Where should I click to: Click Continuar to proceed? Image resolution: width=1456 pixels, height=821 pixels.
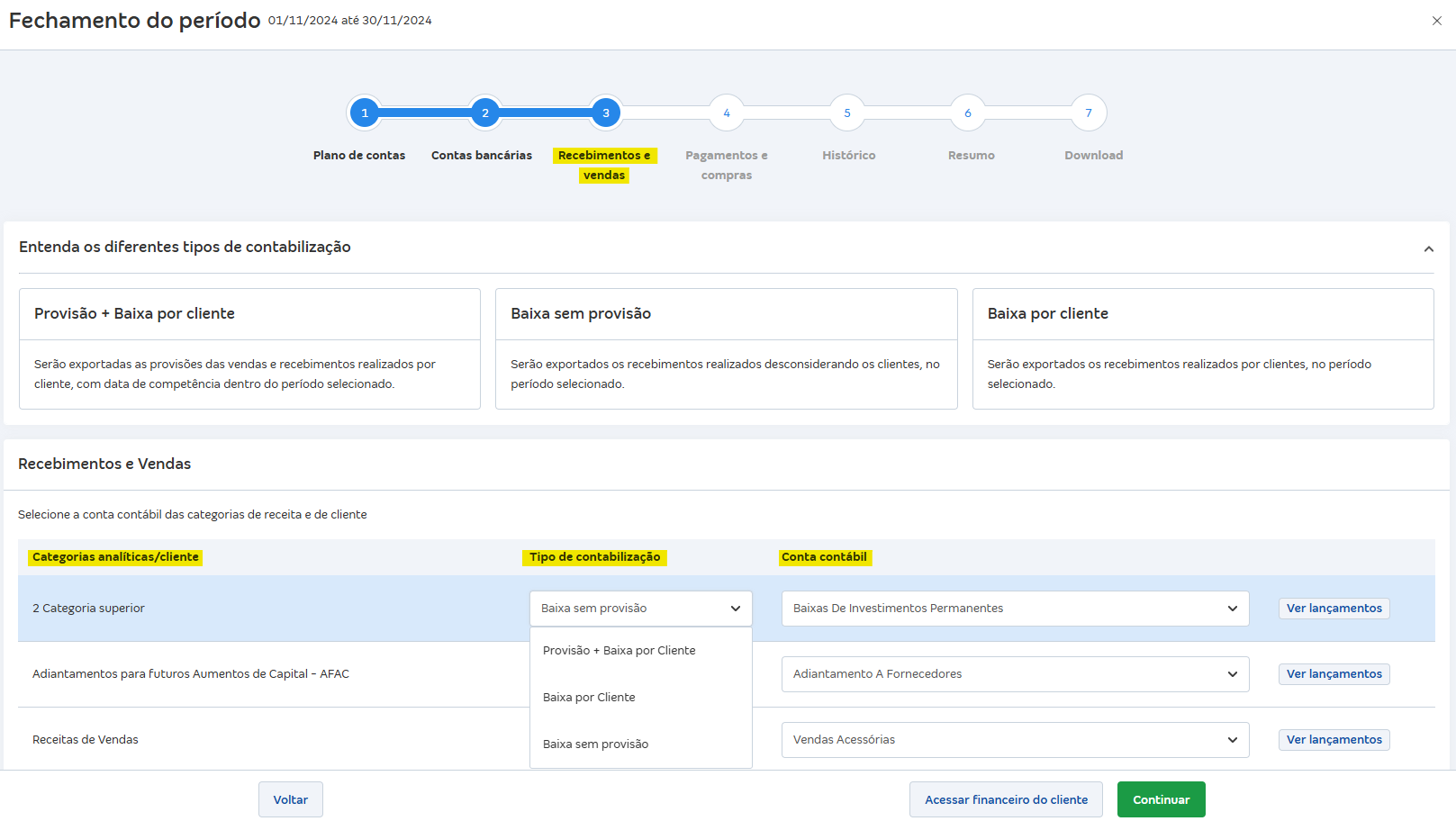tap(1161, 799)
